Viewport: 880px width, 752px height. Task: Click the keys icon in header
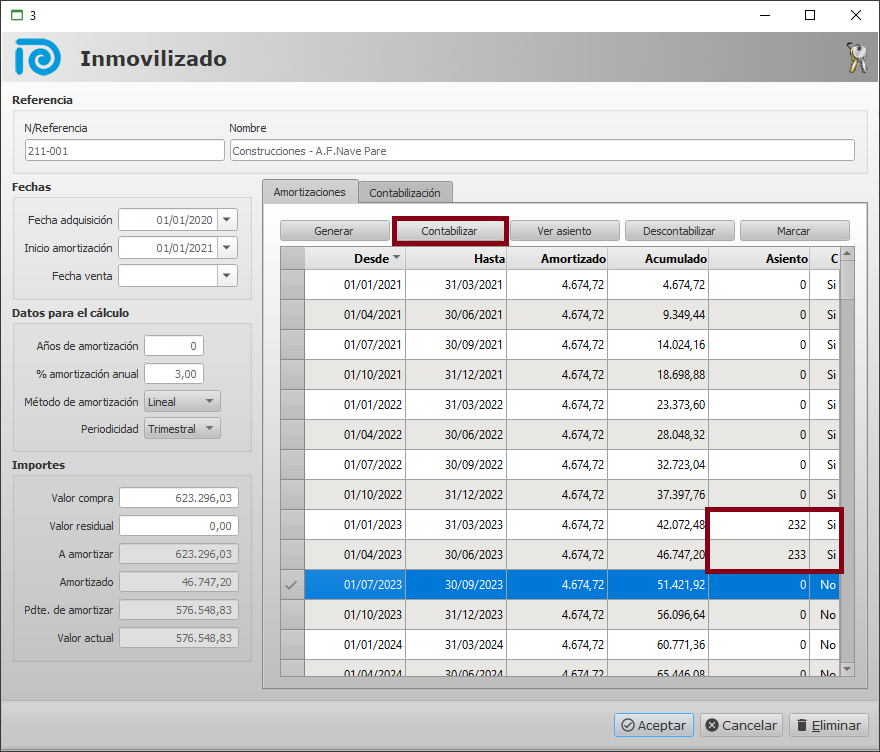[855, 59]
